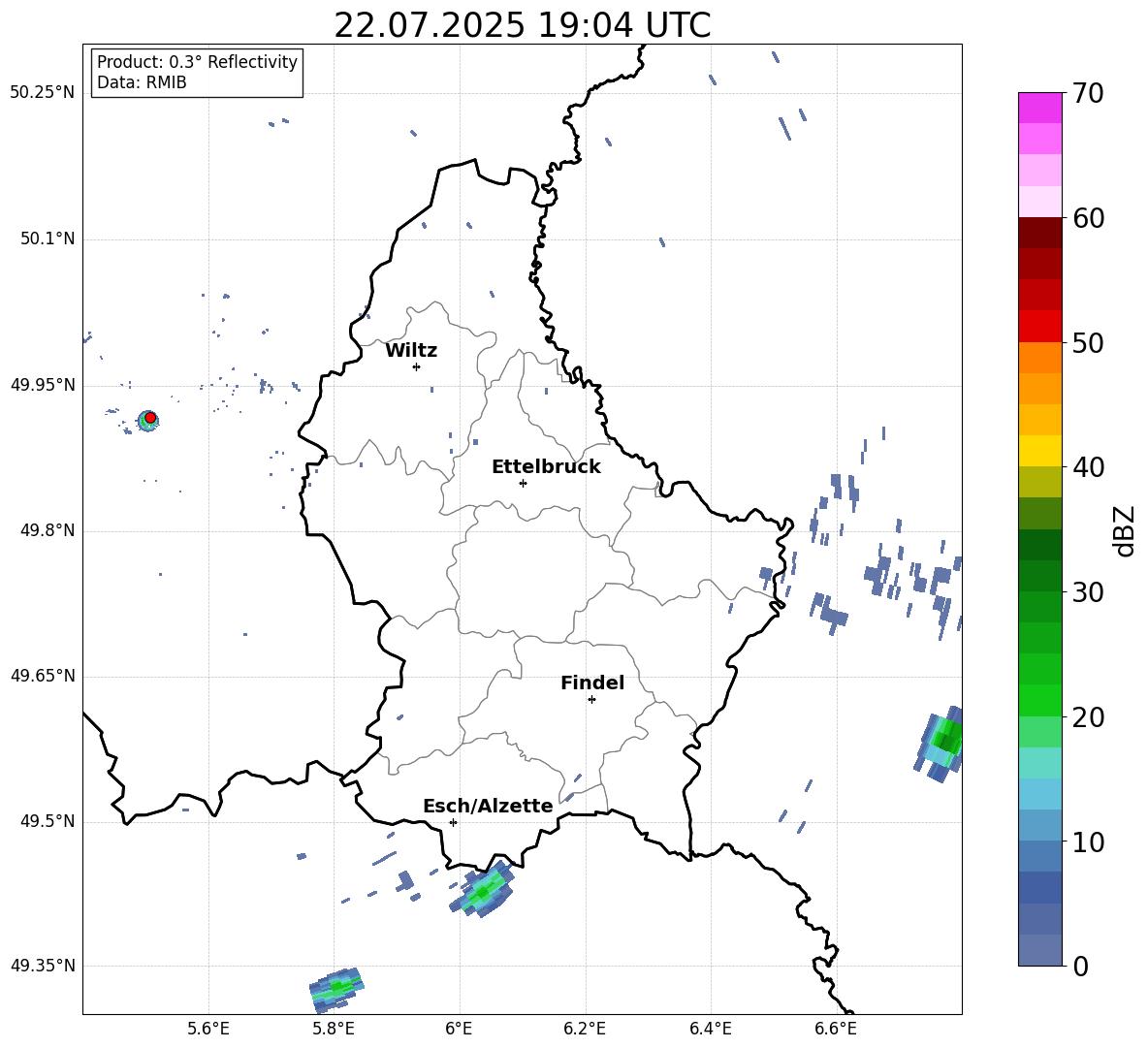Pick the dark maroon swatch just below 60 dBZ
Screen dimensions: 1148x1048
(1040, 233)
